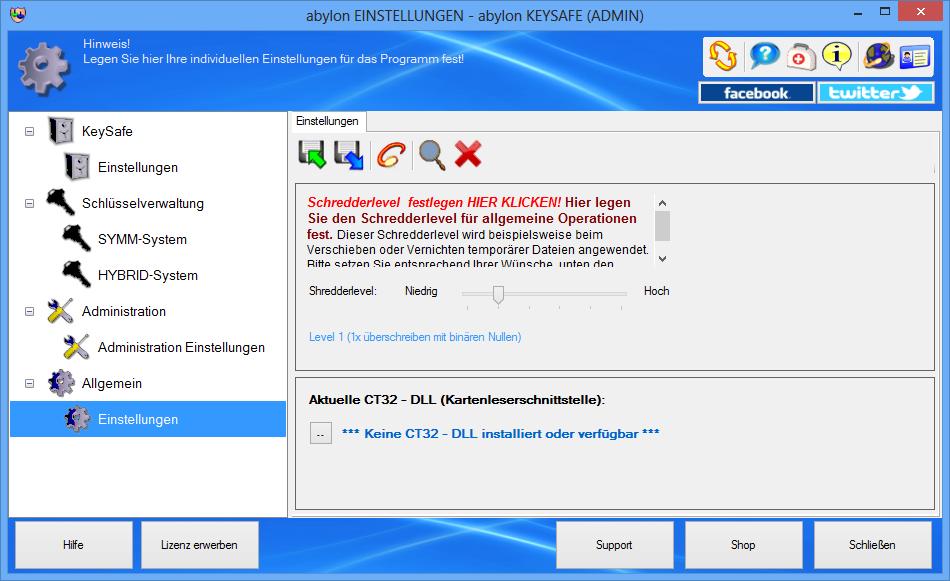Open help via blue question bubble icon
The height and width of the screenshot is (581, 950).
[764, 56]
